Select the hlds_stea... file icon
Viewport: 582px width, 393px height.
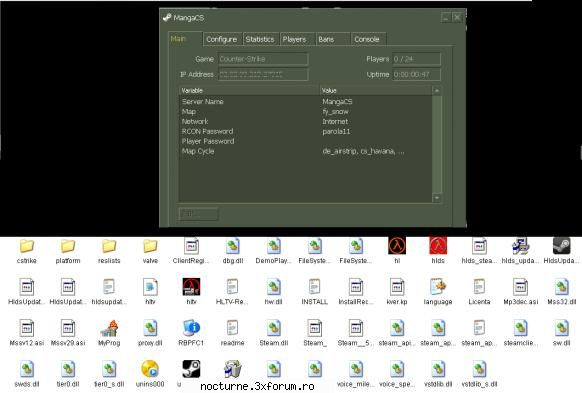tap(479, 246)
